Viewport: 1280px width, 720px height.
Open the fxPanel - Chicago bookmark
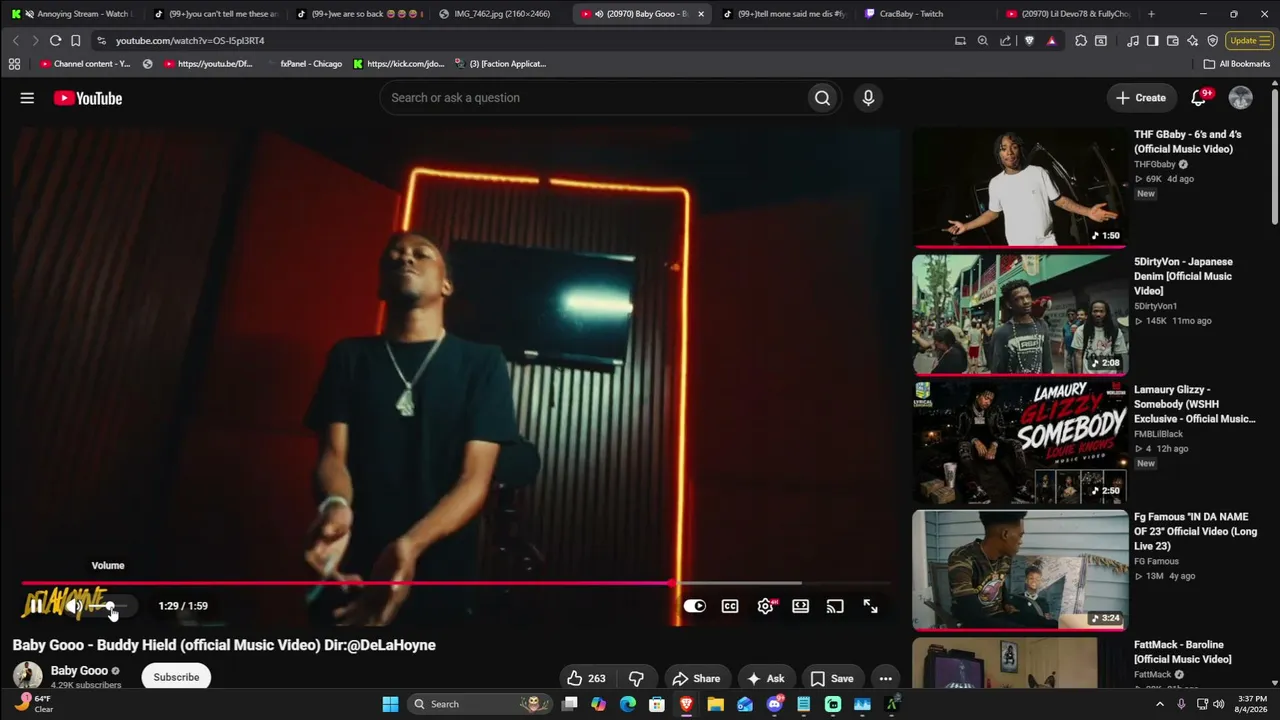(x=304, y=64)
